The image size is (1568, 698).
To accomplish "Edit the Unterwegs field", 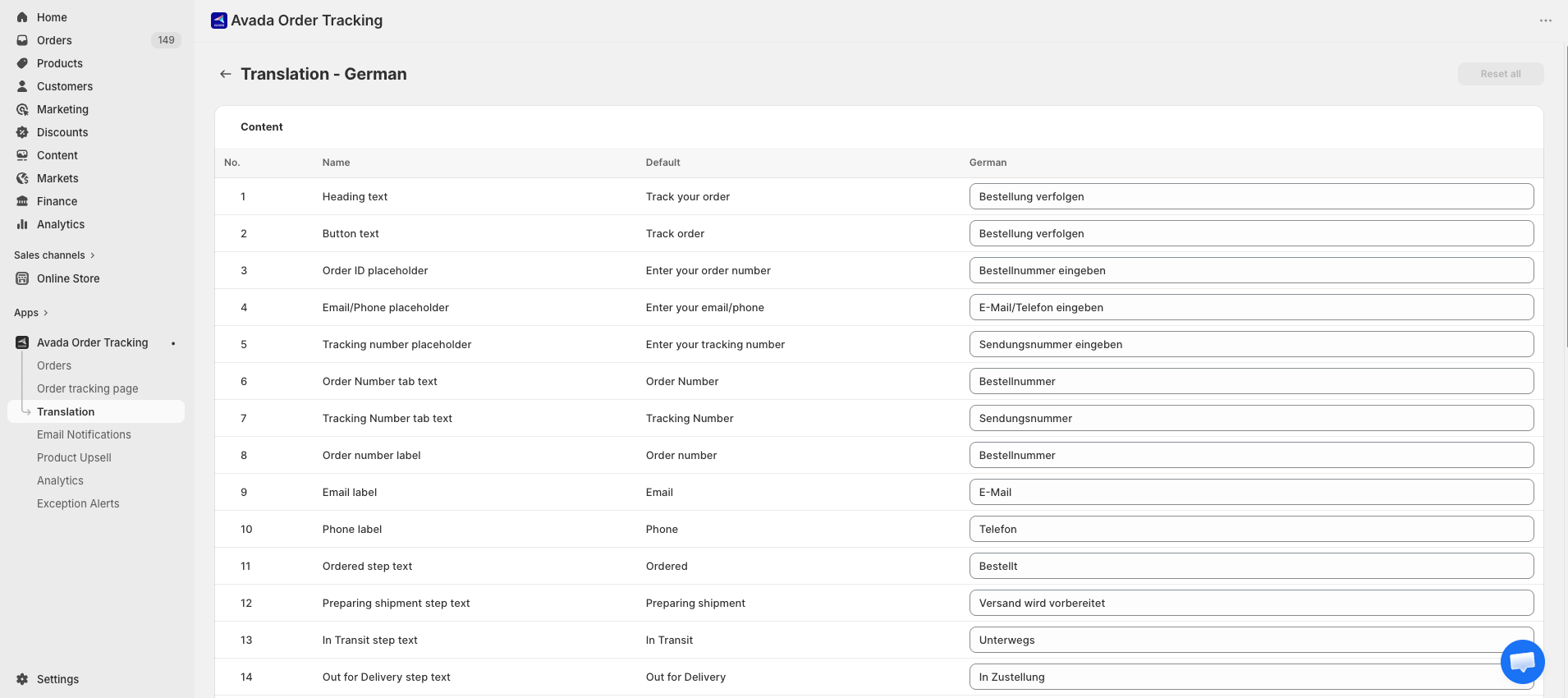I will (1251, 640).
